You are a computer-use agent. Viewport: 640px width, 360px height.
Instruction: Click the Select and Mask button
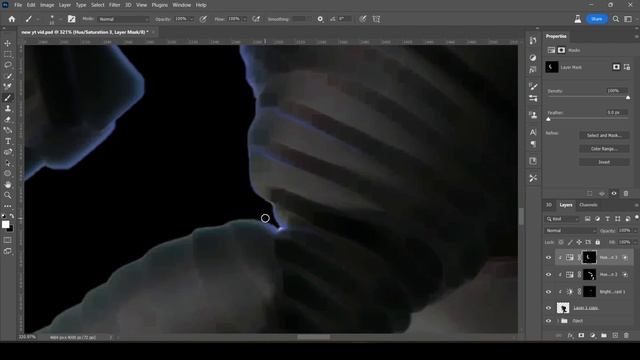point(604,135)
